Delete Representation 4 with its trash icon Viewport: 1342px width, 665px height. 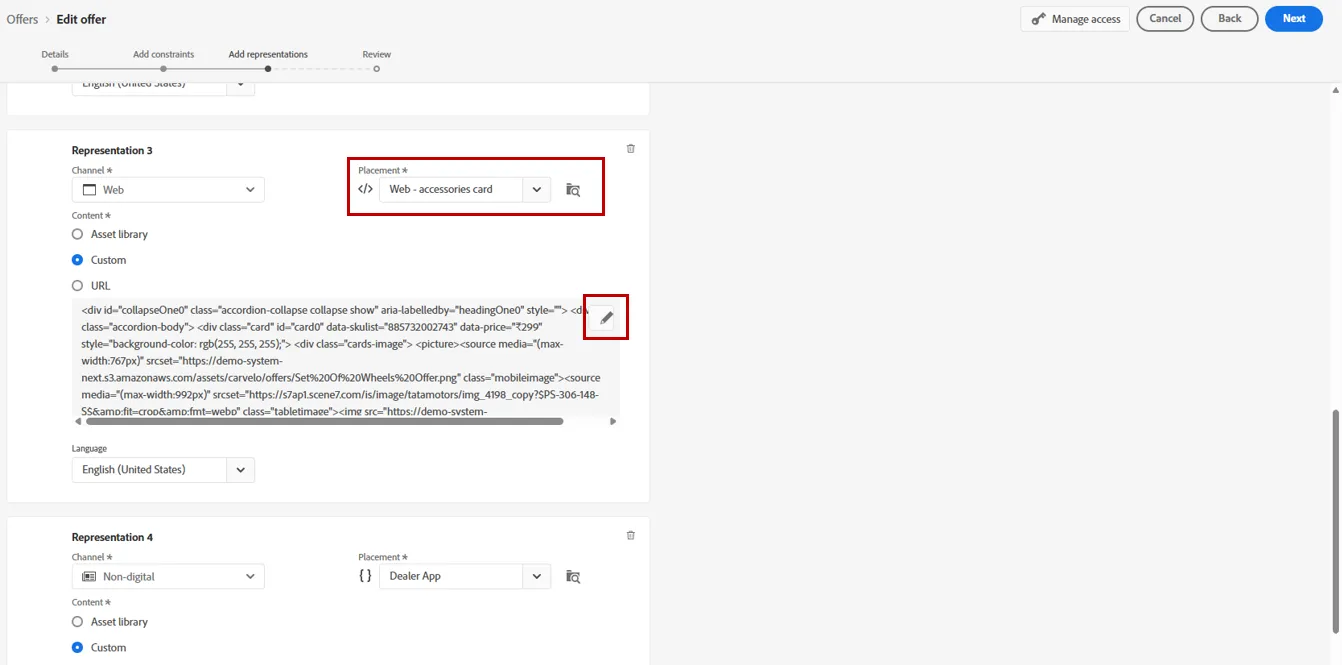(630, 536)
